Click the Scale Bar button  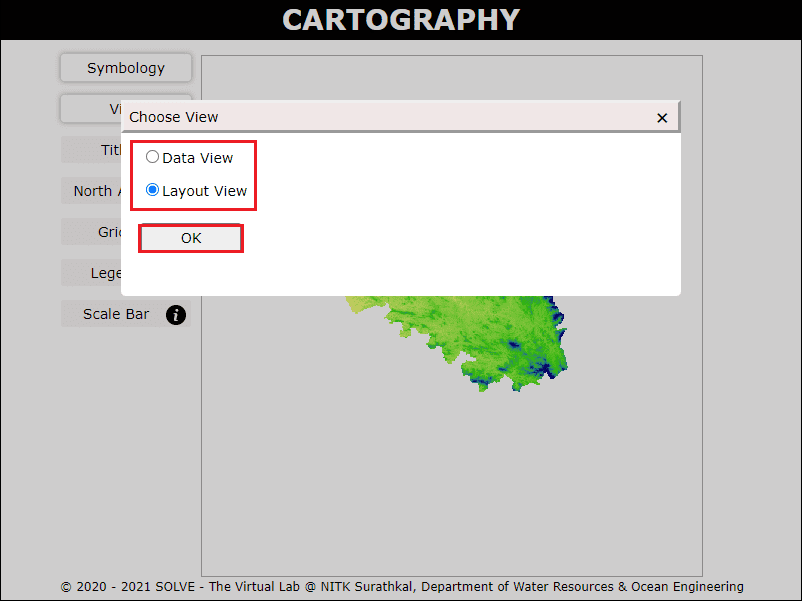(x=115, y=314)
